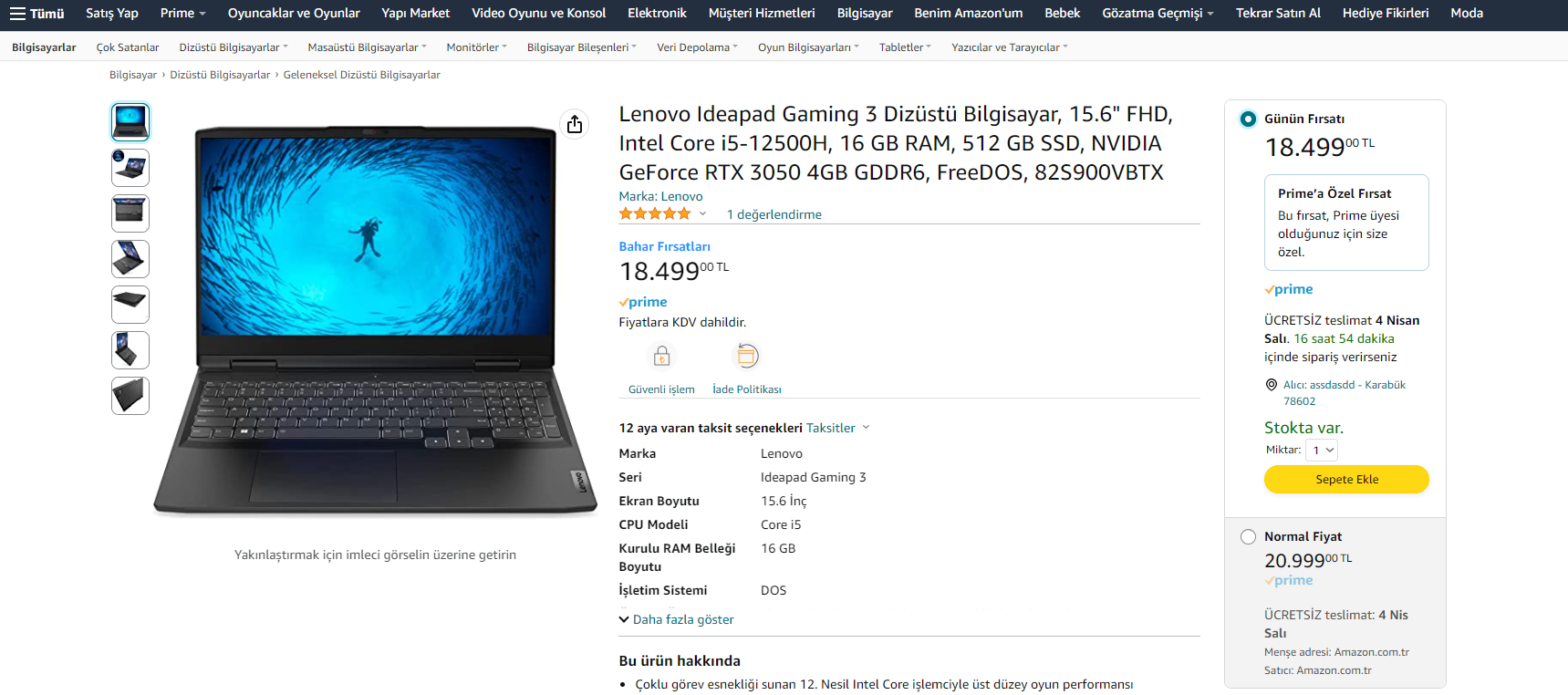Open the Elektronik menu item
The width and height of the screenshot is (1568, 695).
pos(657,13)
